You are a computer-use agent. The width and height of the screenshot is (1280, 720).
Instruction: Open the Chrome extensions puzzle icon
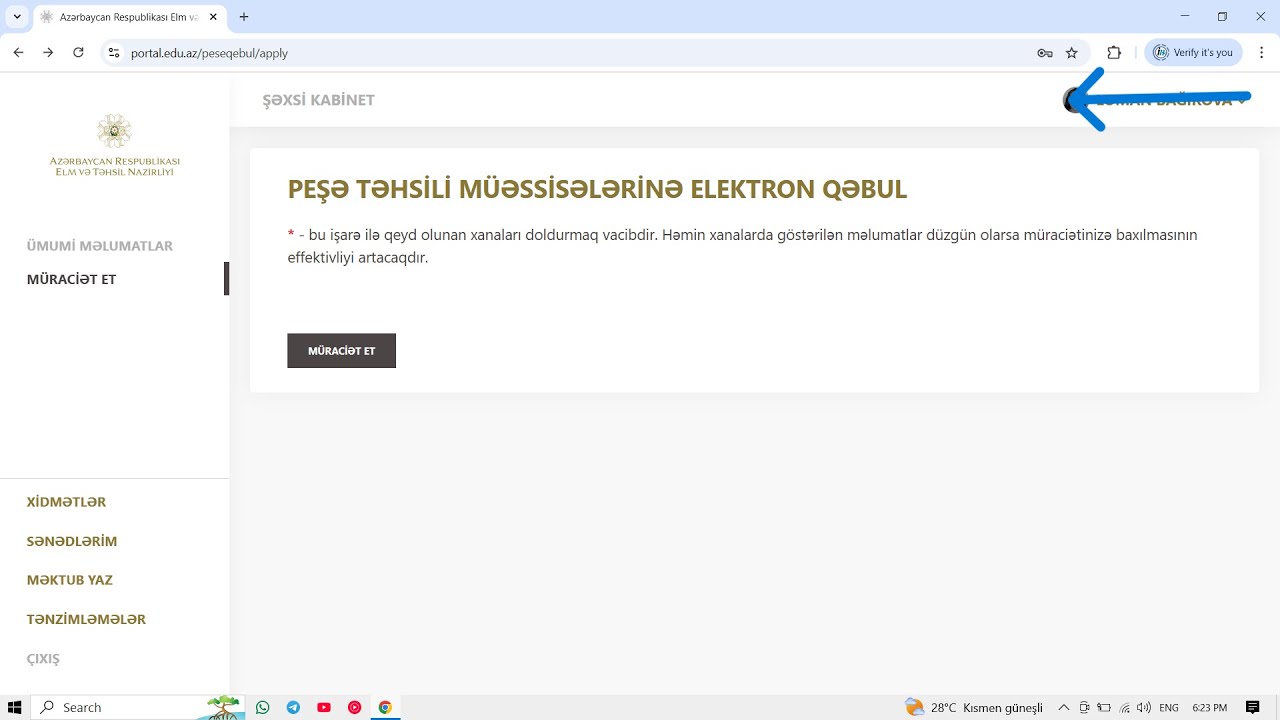pos(1114,53)
